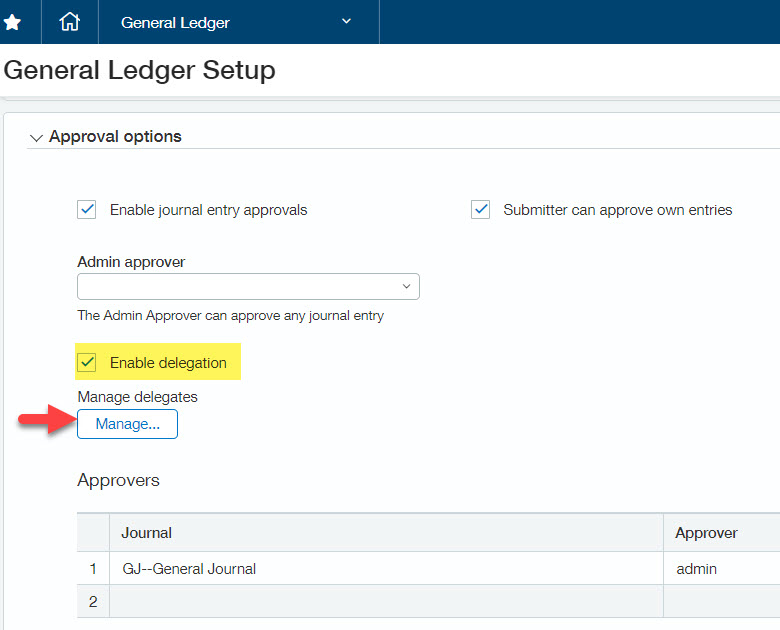Viewport: 780px width, 630px height.
Task: Select row number 1 in Approvers table
Action: coord(93,568)
